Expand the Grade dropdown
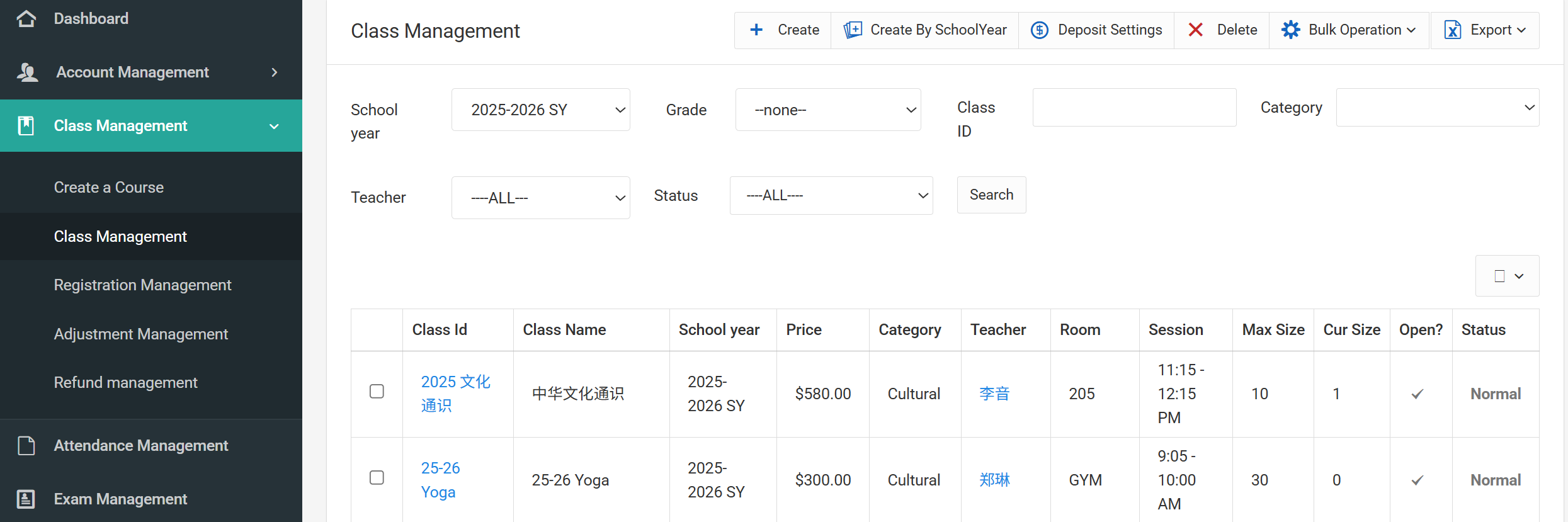Screen dimensions: 1568x522 tap(827, 110)
